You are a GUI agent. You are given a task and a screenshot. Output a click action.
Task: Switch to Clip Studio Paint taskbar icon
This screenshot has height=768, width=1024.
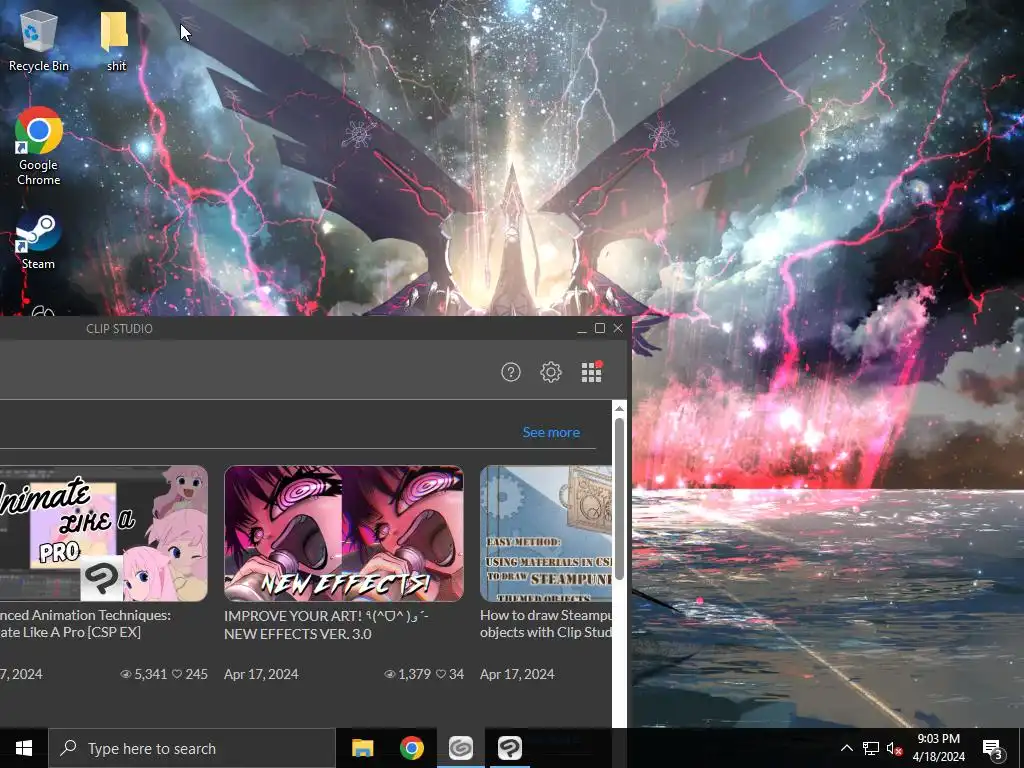[509, 748]
